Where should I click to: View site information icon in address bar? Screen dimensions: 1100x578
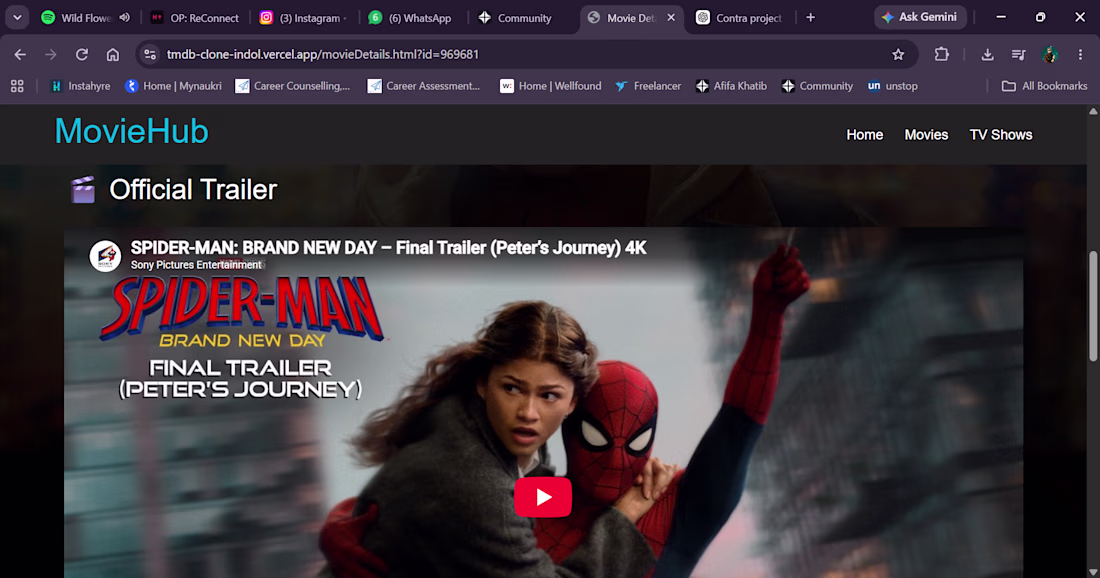pyautogui.click(x=149, y=55)
